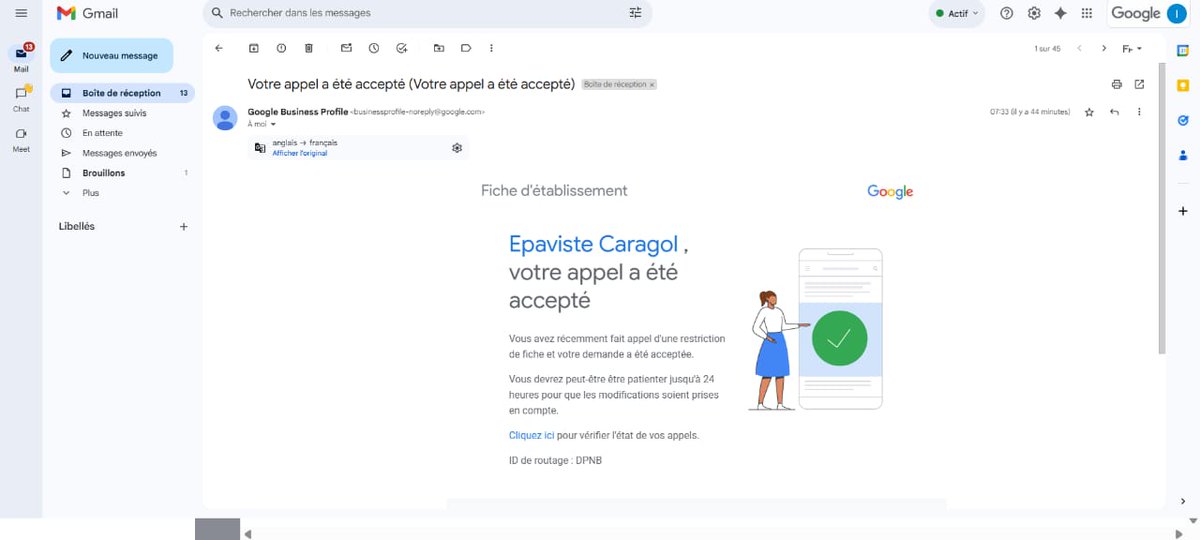Create a new label with plus icon beside Libellés

pyautogui.click(x=183, y=227)
